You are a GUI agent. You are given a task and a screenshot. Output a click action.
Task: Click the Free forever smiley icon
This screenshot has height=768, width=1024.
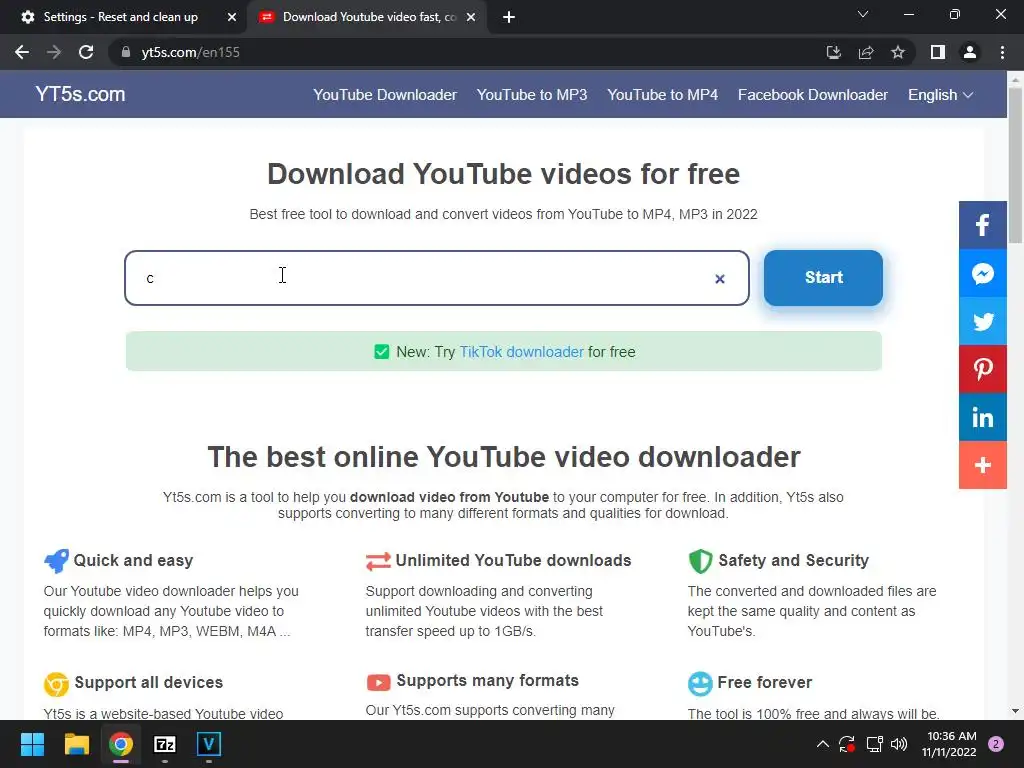pyautogui.click(x=700, y=684)
